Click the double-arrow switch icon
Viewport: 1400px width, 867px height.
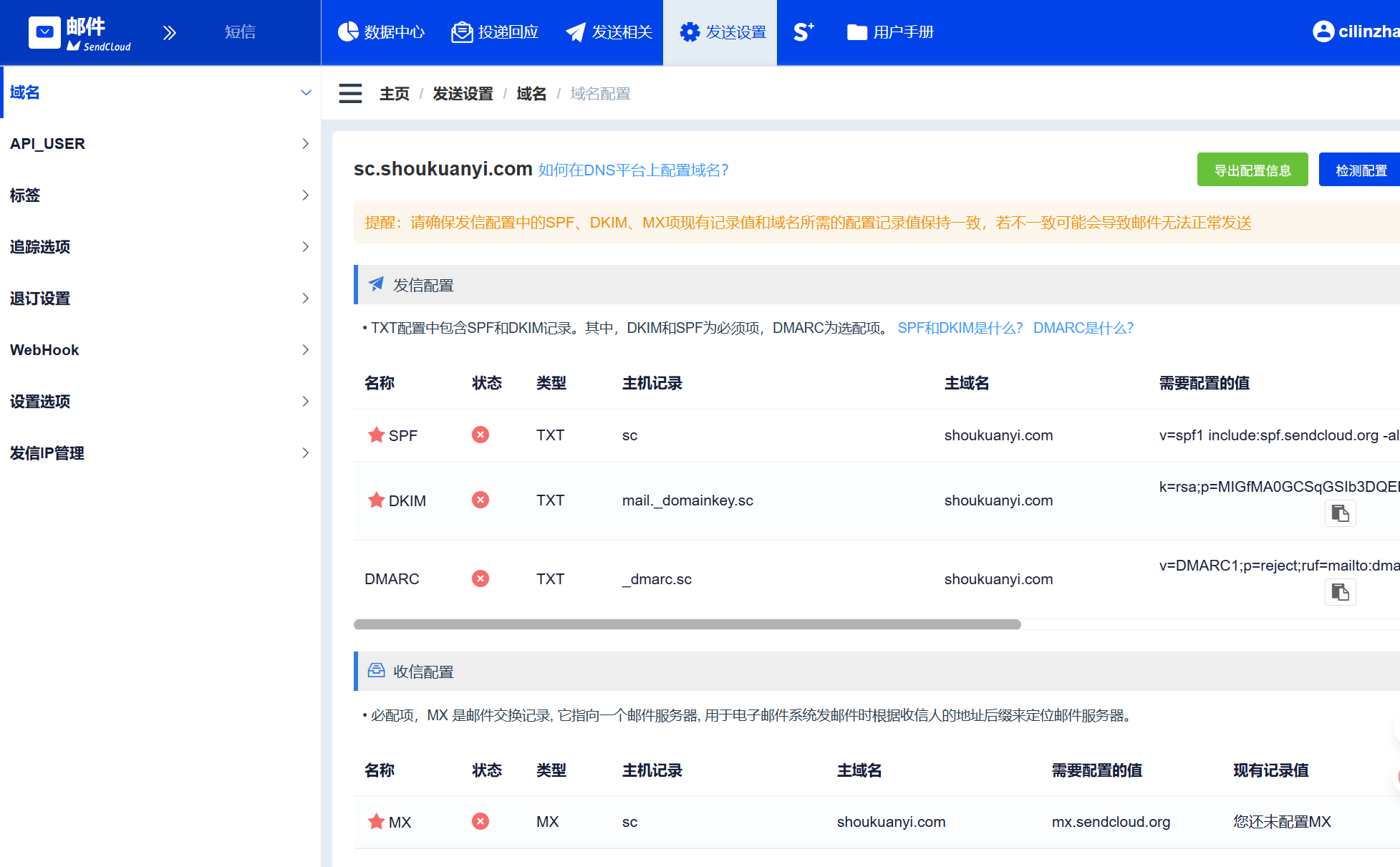coord(169,32)
